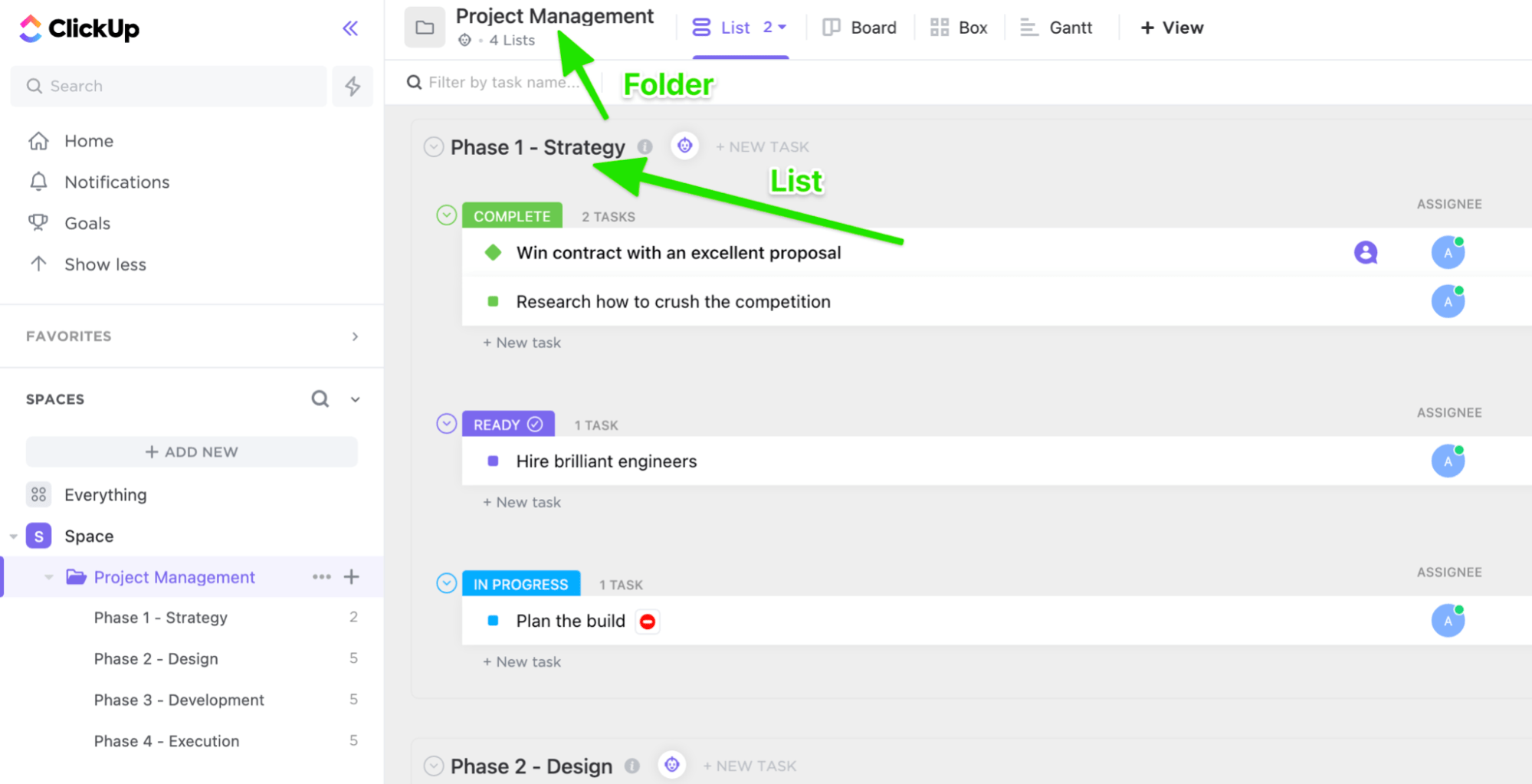The image size is (1532, 784).
Task: Collapse the IN PROGRESS status group
Action: point(447,583)
